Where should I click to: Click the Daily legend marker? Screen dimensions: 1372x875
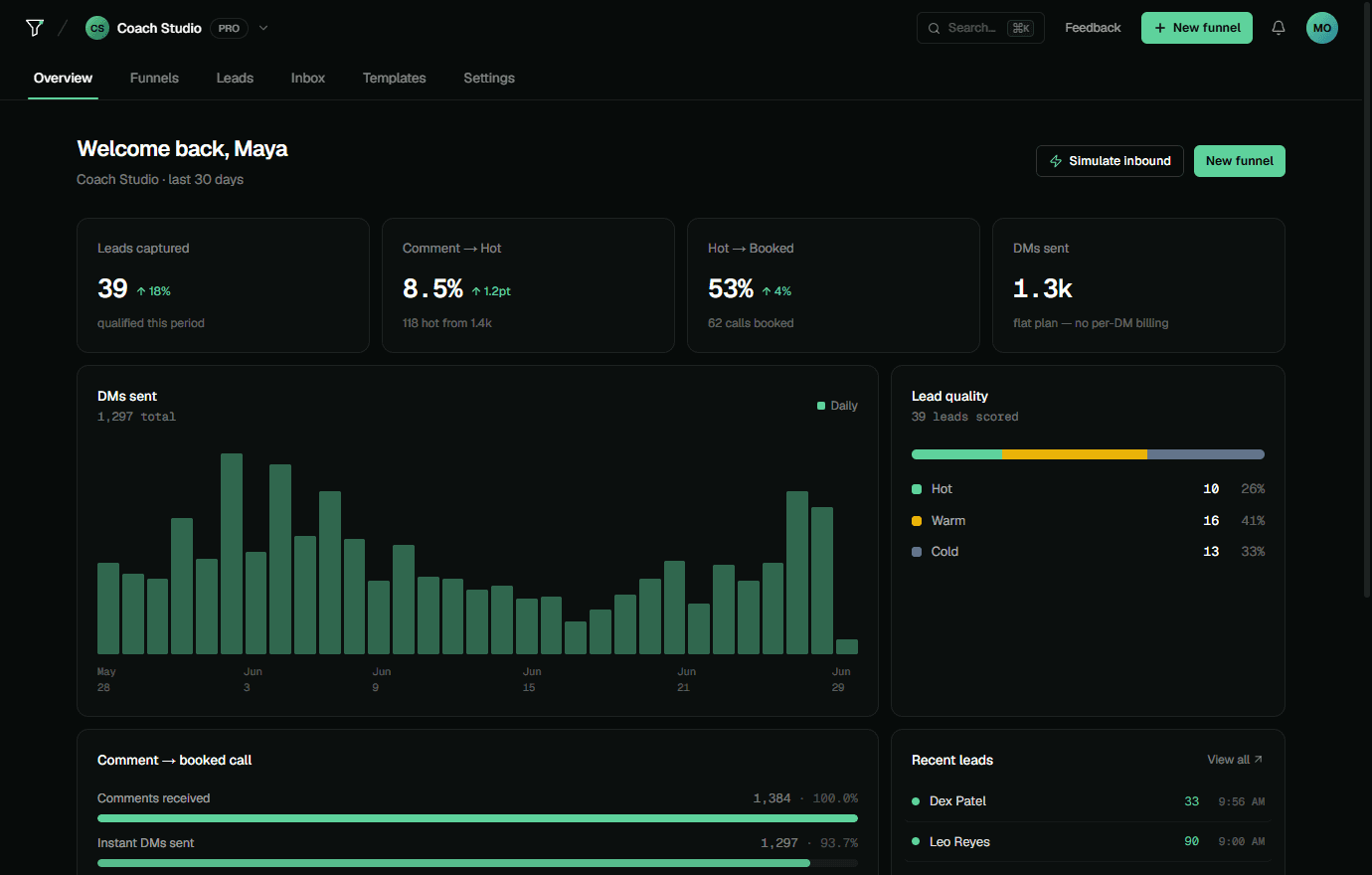[x=821, y=406]
